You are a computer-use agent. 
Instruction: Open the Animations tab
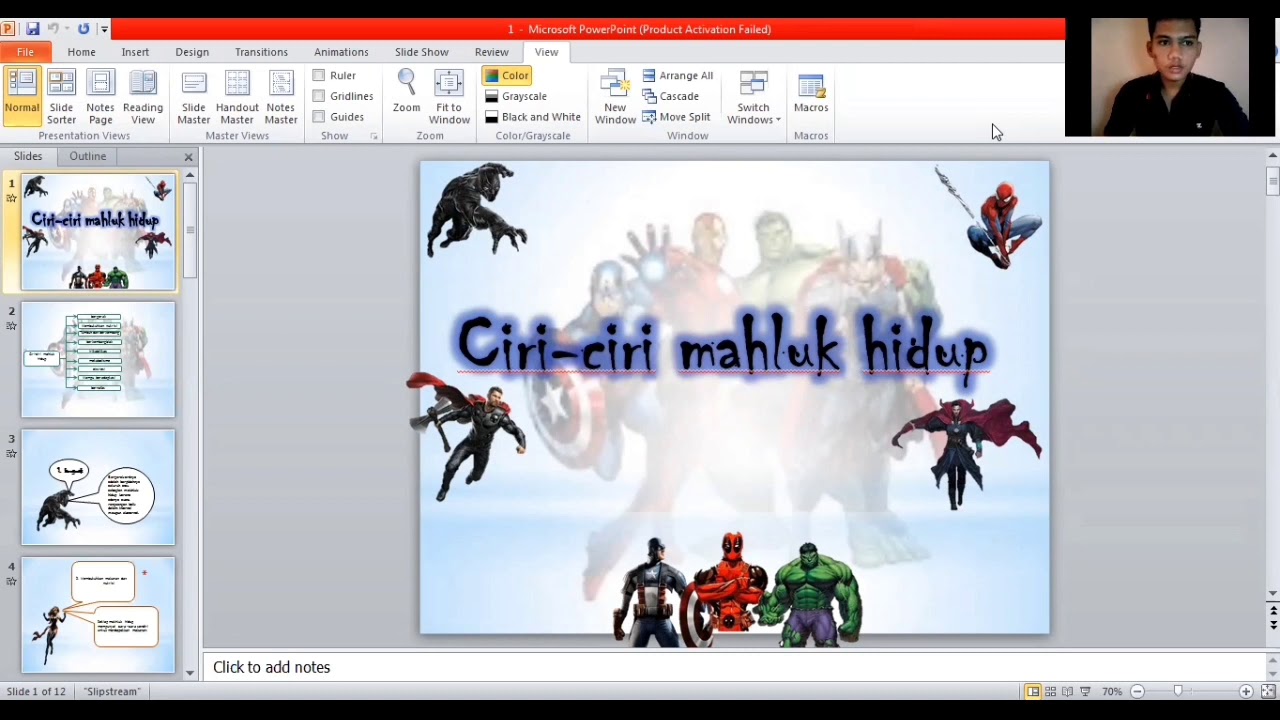[x=341, y=52]
